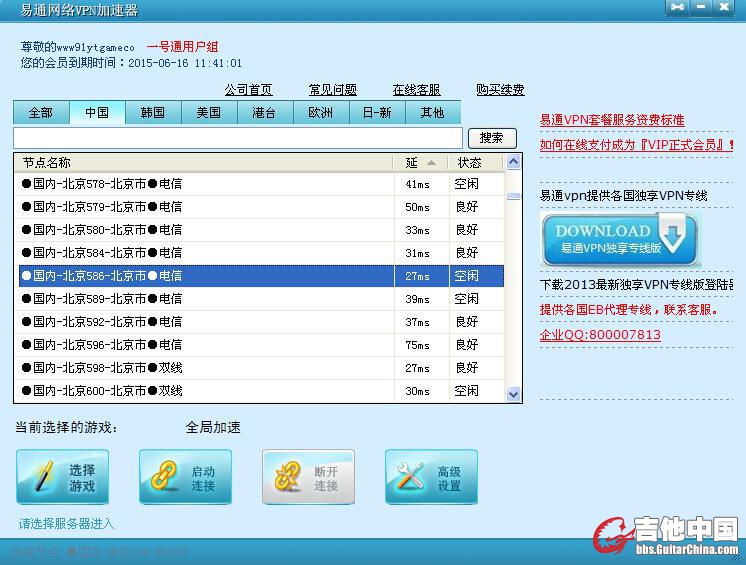This screenshot has height=565, width=746.
Task: Select node 国内-北京579-北京市 电信
Action: (261, 207)
